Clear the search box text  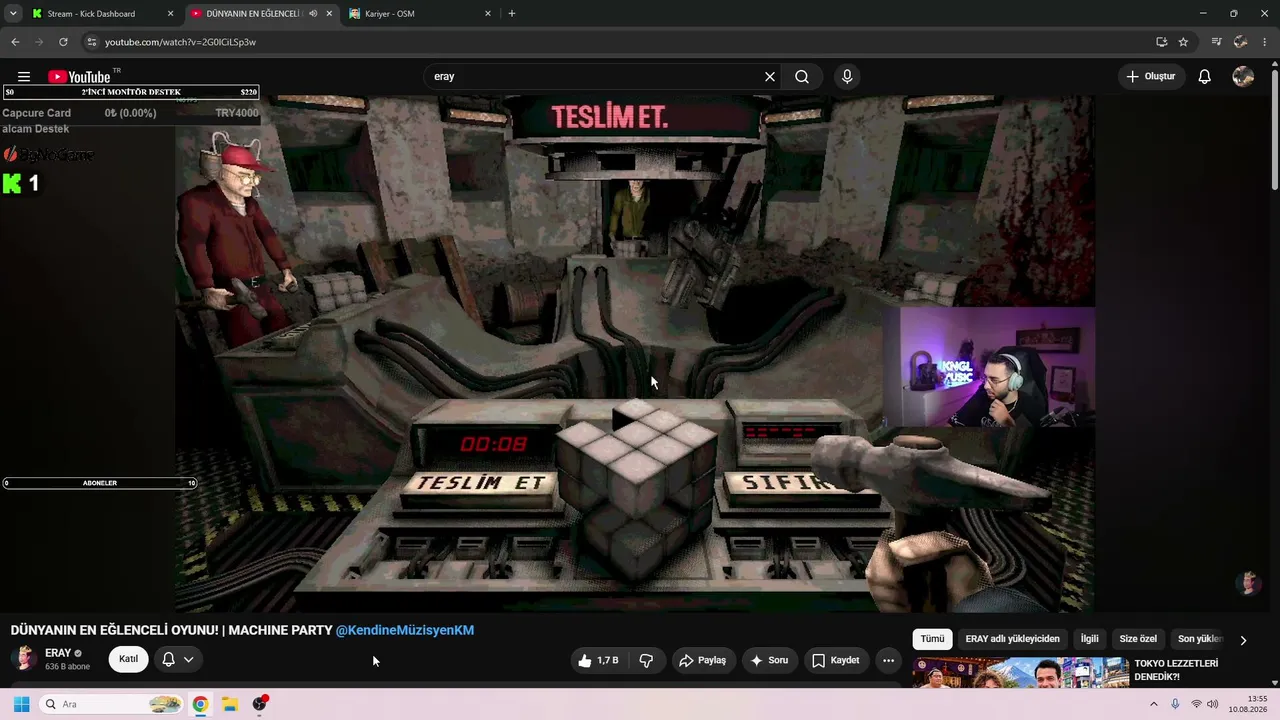(770, 77)
